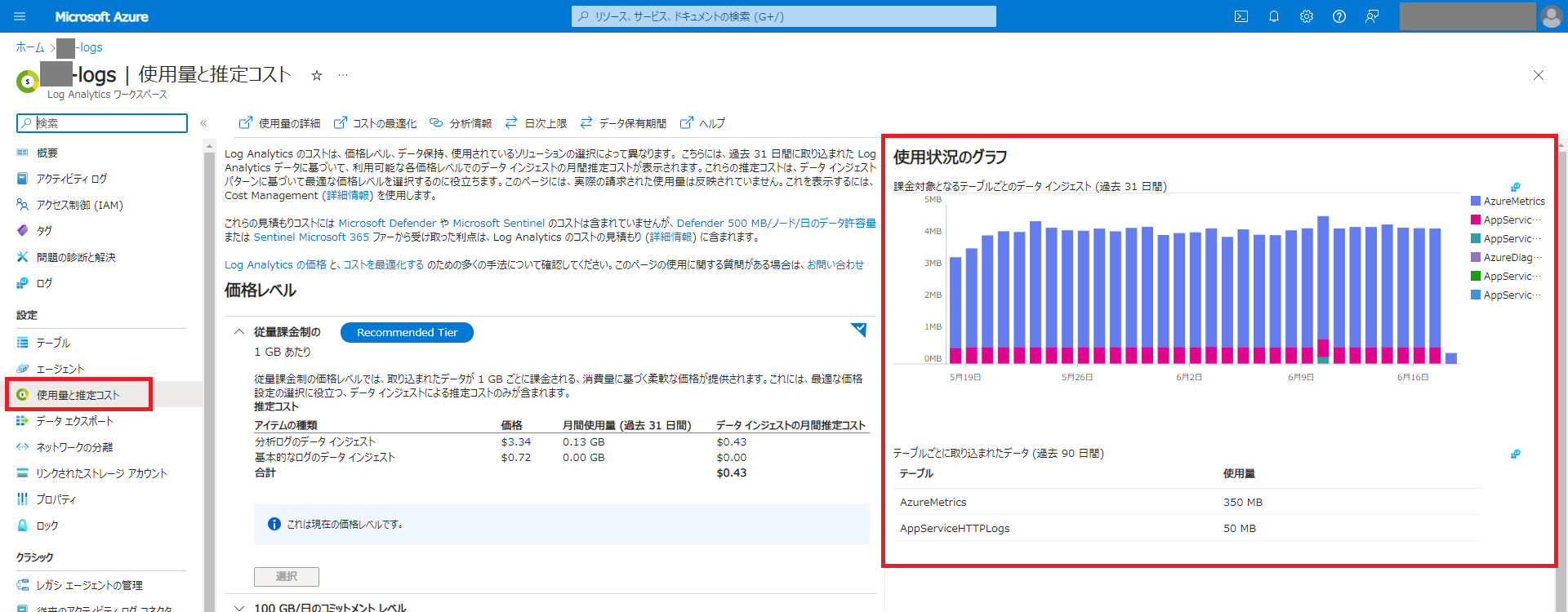Open the お問い合わせ link
This screenshot has height=612, width=1568.
[x=835, y=264]
